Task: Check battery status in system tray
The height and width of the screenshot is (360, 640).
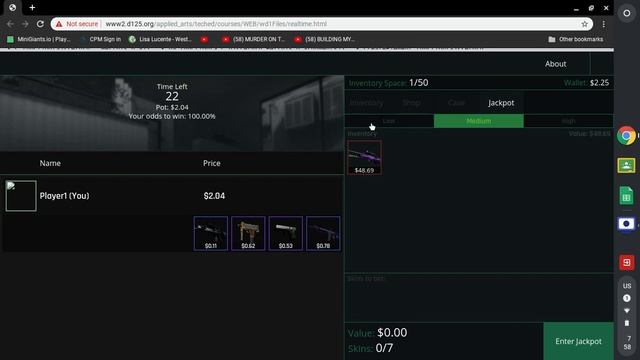Action: click(627, 323)
